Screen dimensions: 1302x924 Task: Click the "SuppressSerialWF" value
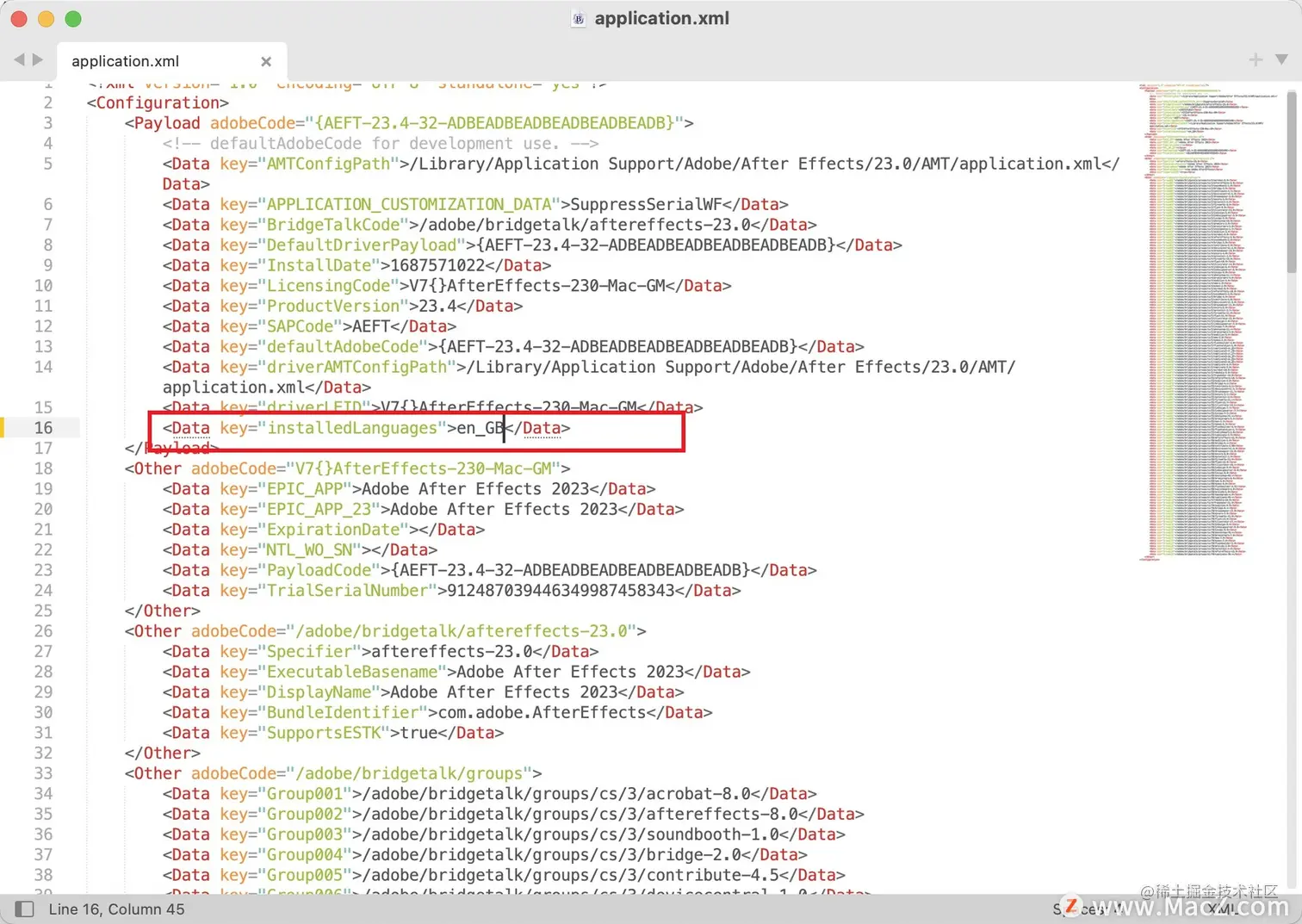tap(646, 205)
